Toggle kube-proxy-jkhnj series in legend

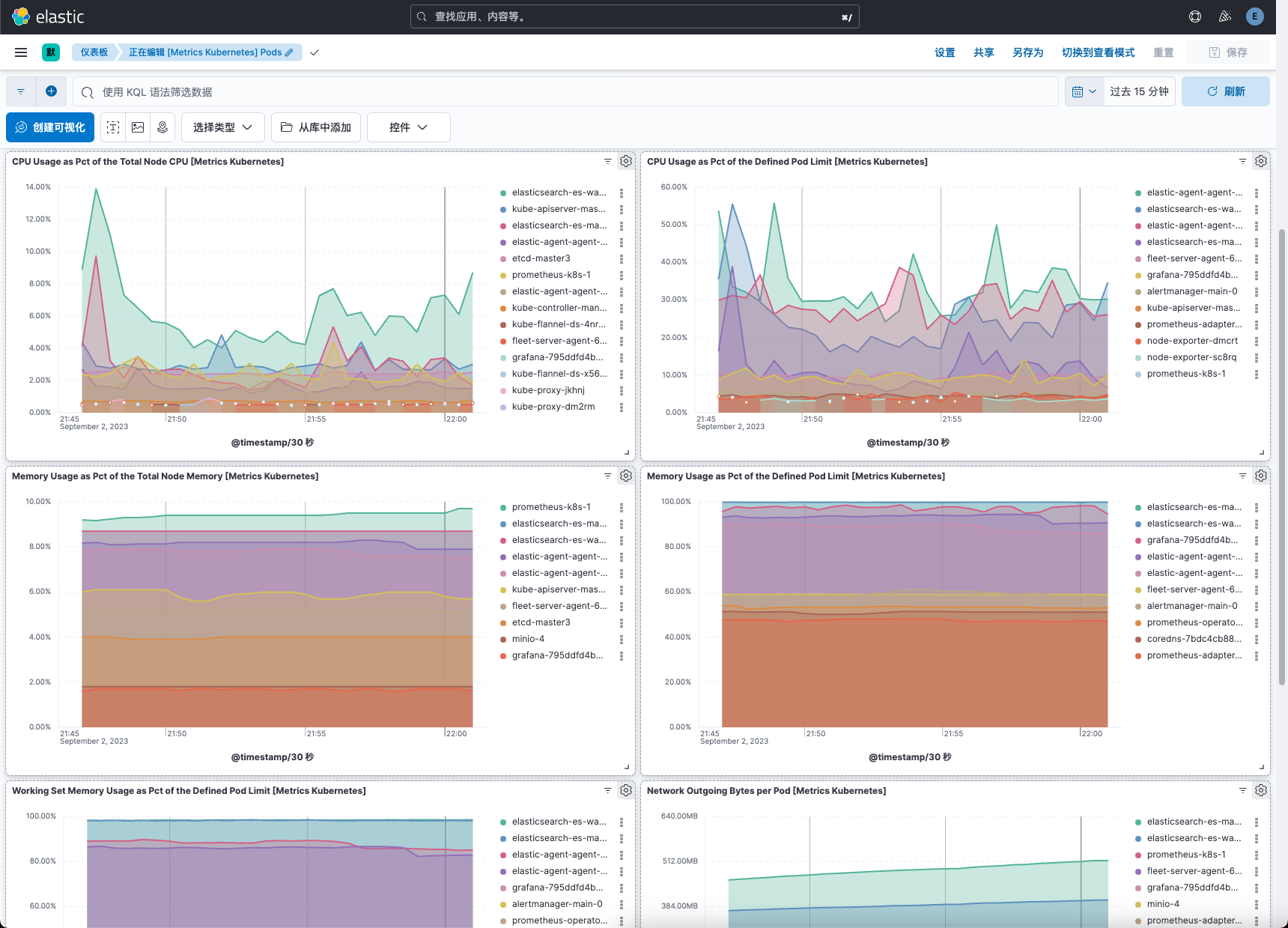(548, 390)
